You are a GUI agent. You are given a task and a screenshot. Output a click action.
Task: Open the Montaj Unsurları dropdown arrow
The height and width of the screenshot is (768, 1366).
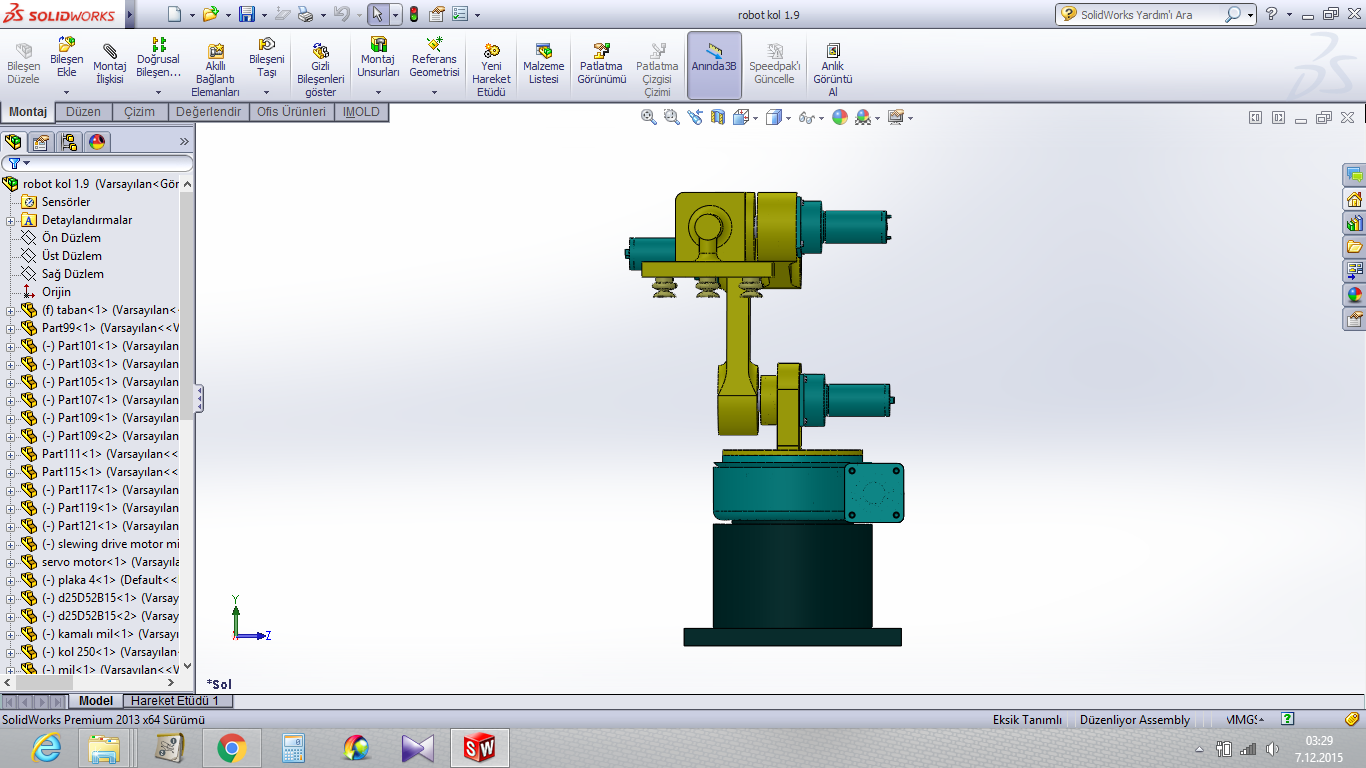(x=379, y=93)
